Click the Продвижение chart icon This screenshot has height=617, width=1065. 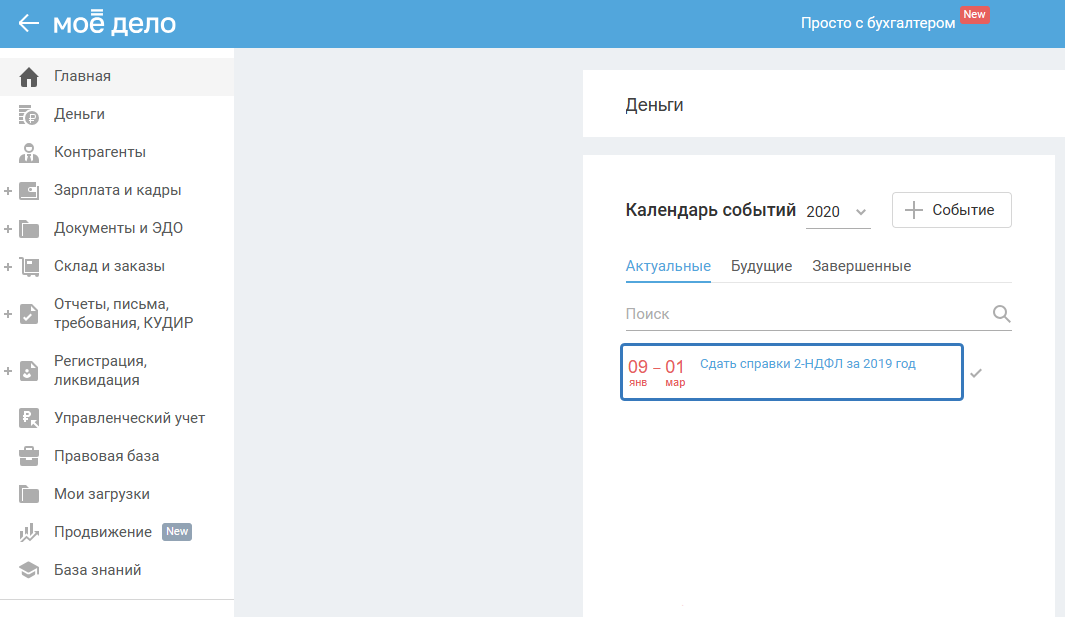[x=29, y=533]
